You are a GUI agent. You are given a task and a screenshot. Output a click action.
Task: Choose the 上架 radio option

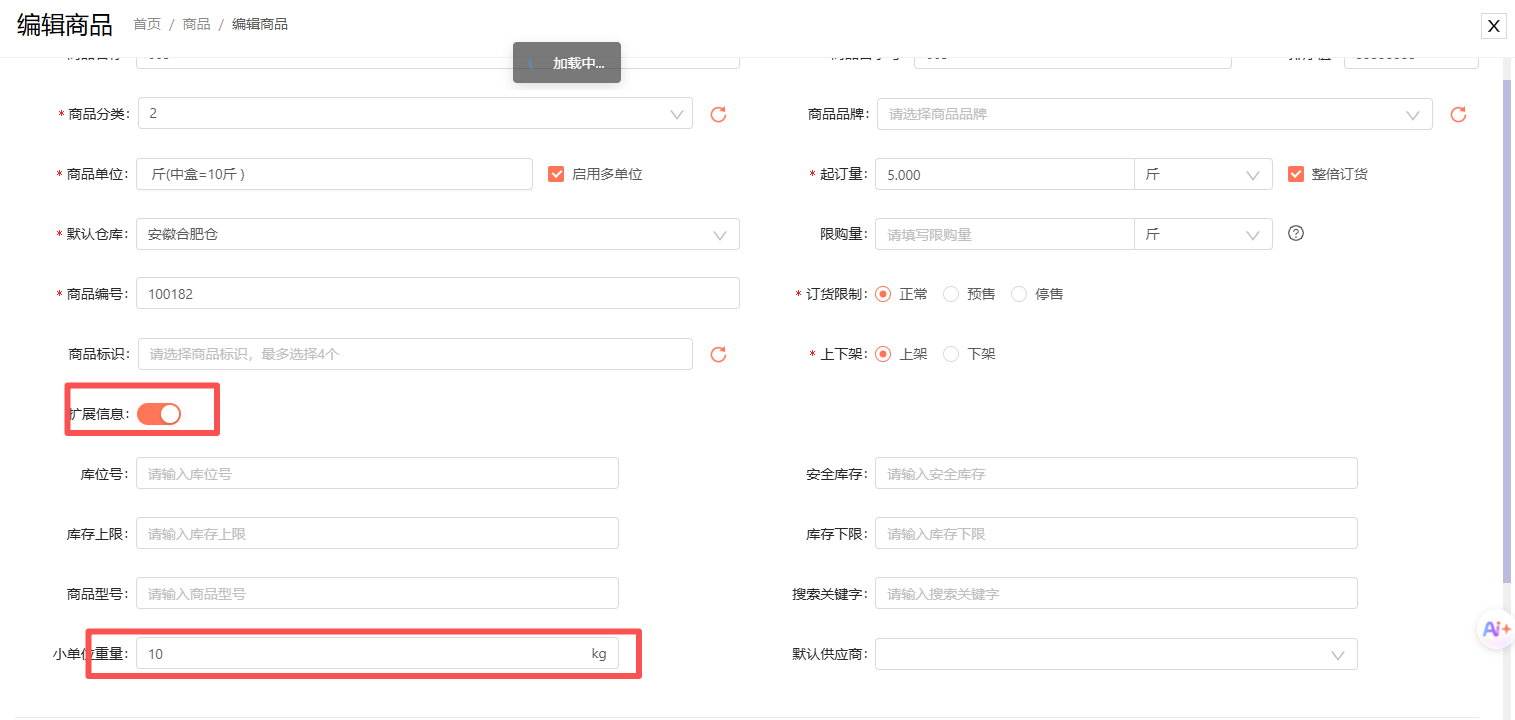(x=883, y=354)
